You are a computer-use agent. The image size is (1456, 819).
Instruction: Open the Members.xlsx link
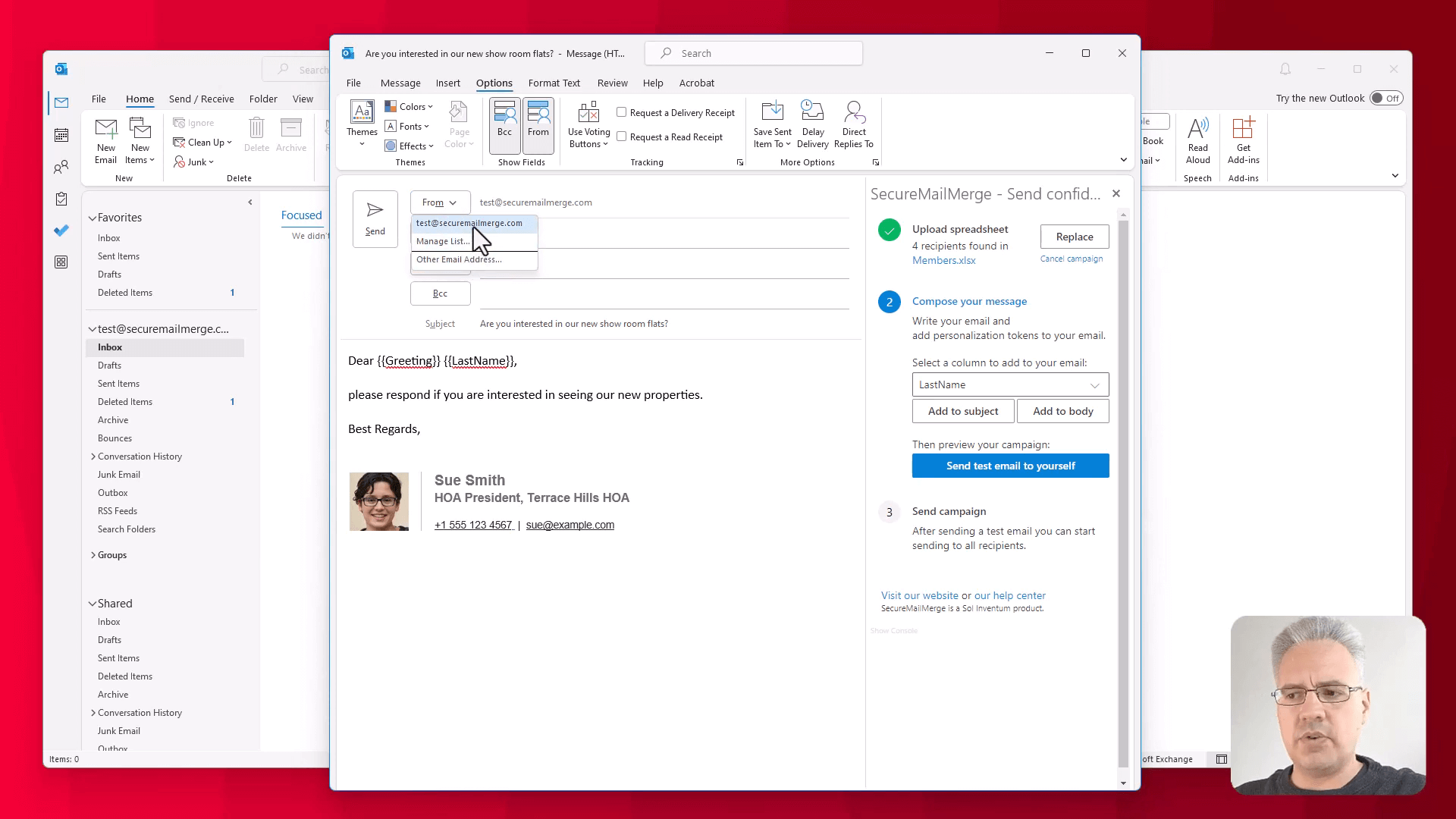tap(943, 260)
